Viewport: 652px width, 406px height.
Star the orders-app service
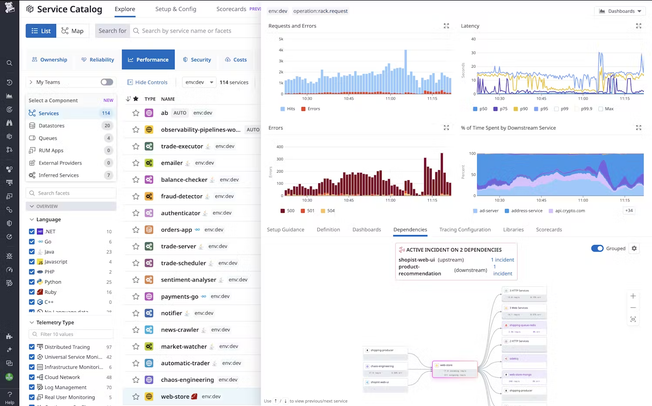coord(136,229)
